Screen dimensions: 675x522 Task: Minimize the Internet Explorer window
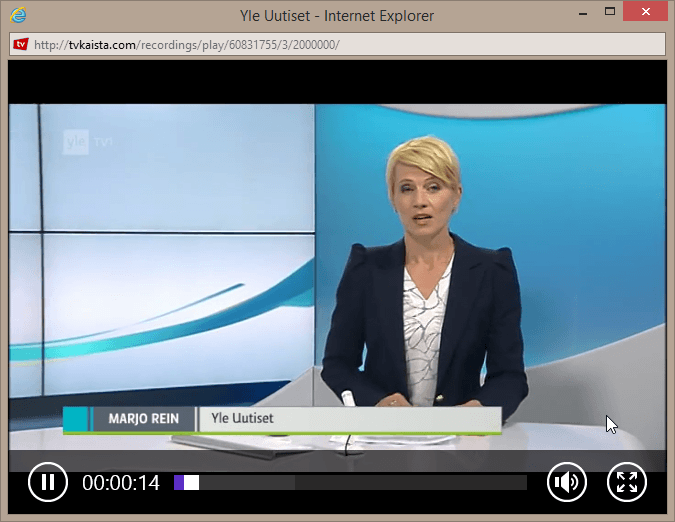pos(583,14)
